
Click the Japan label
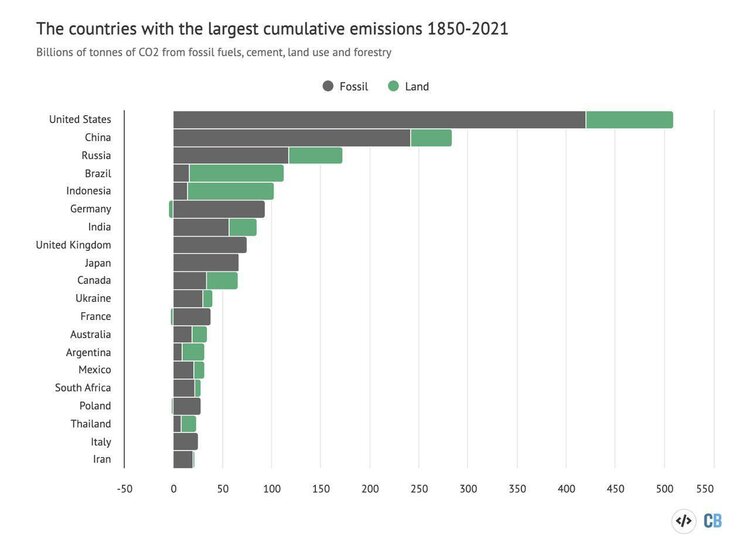click(x=98, y=263)
